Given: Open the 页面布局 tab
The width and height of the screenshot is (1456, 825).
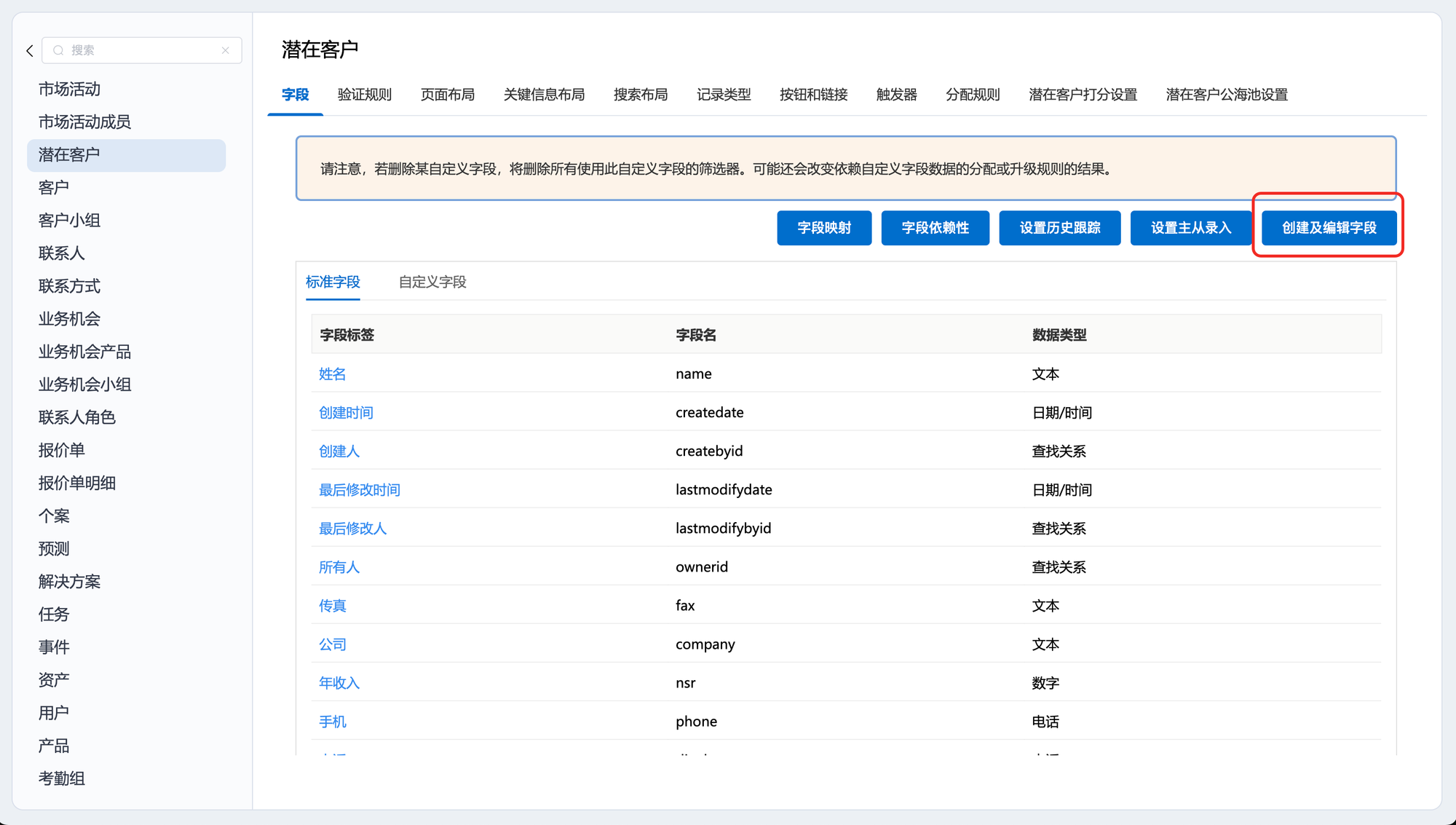Looking at the screenshot, I should point(447,95).
